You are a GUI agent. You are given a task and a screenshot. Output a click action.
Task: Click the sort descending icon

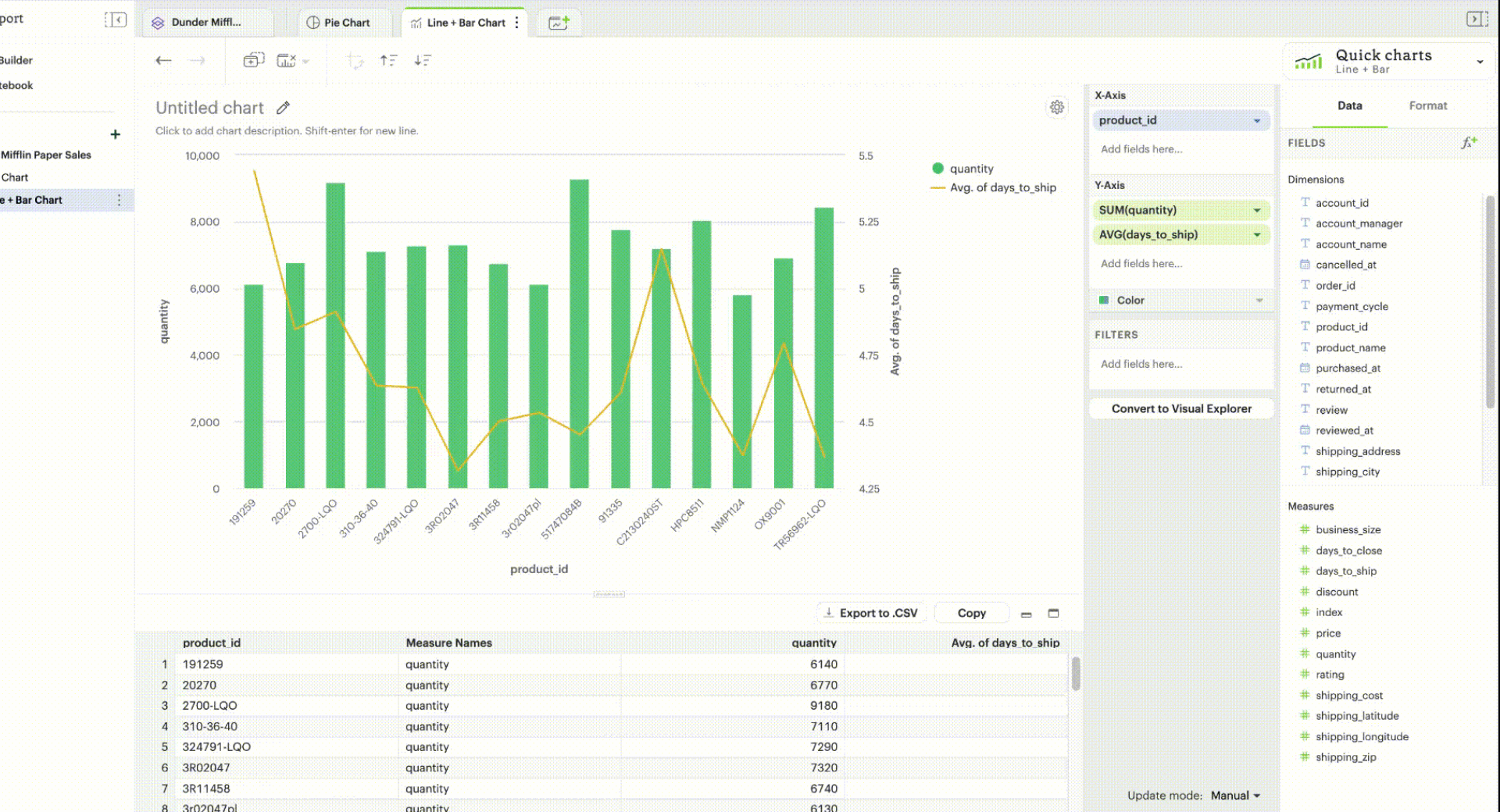pos(423,61)
